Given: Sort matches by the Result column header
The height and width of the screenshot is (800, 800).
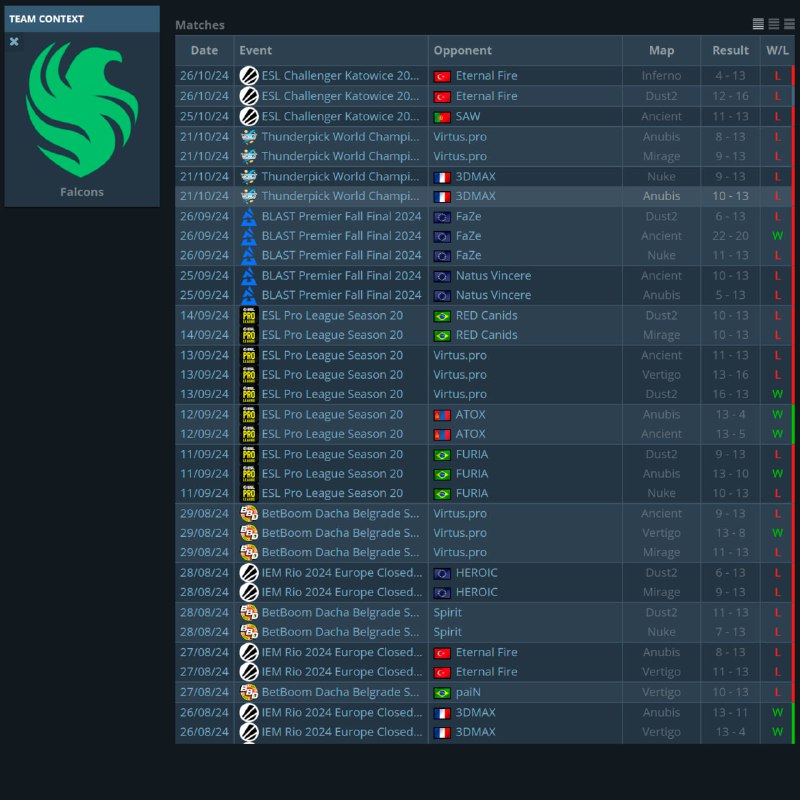Looking at the screenshot, I should click(x=731, y=51).
